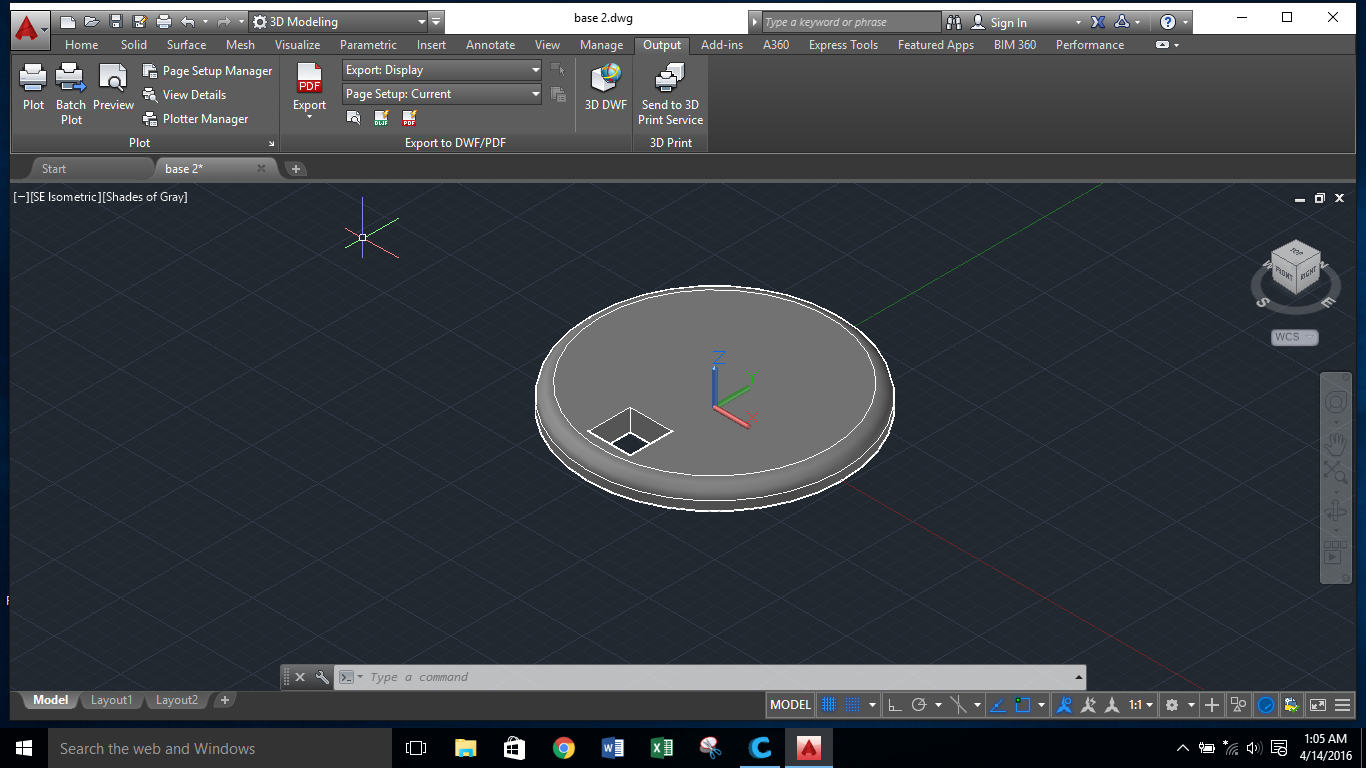Expand the Plot panel dialog launcher arrow
The width and height of the screenshot is (1366, 768).
[x=271, y=144]
